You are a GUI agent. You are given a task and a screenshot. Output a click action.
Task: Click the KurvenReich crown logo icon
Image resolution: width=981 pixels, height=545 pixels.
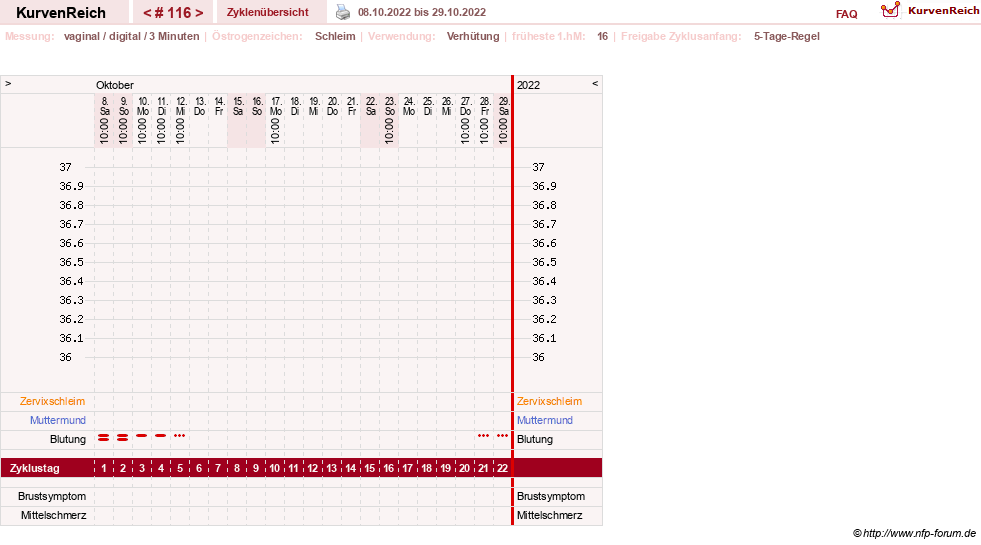tap(890, 10)
